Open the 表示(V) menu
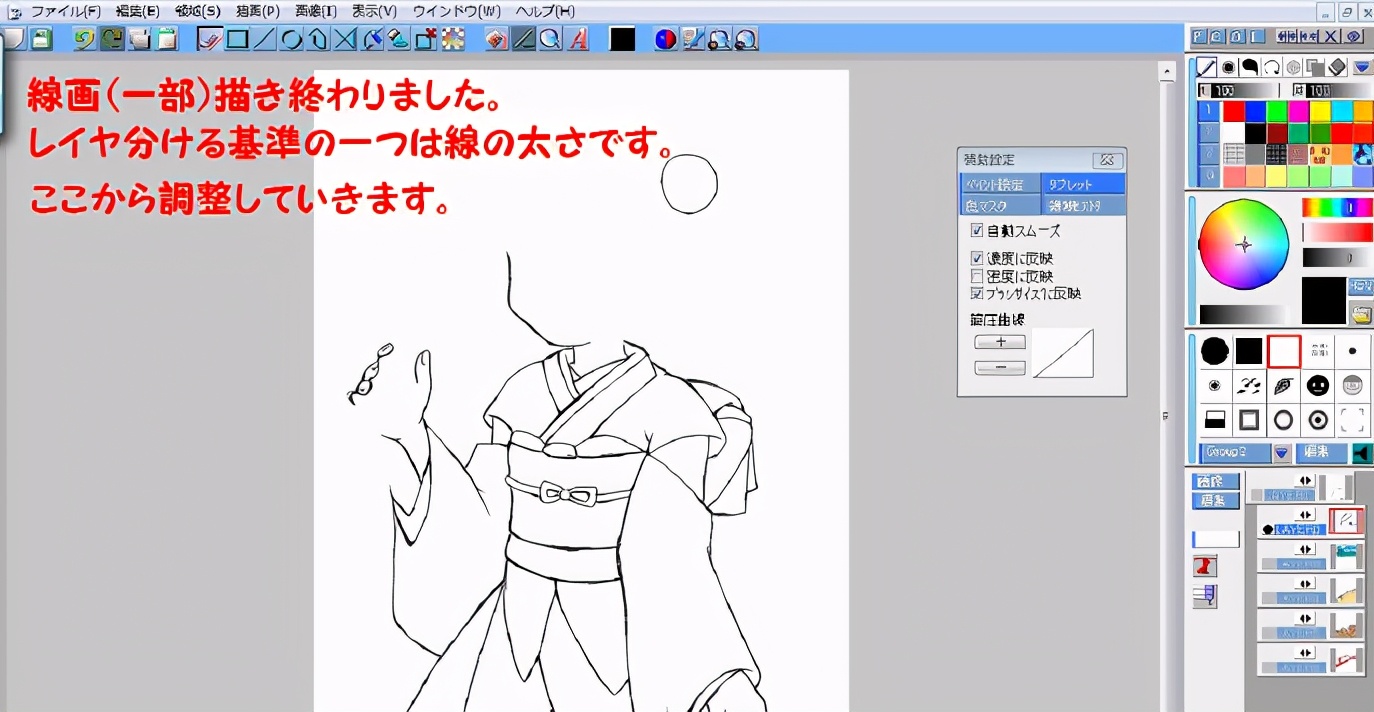 pos(374,11)
